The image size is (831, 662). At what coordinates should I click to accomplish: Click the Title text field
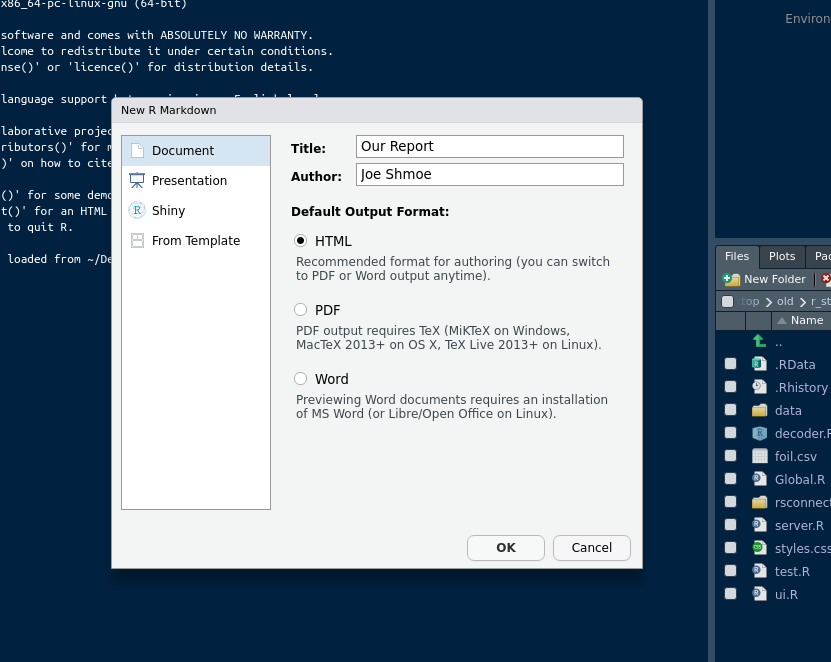[x=489, y=147]
